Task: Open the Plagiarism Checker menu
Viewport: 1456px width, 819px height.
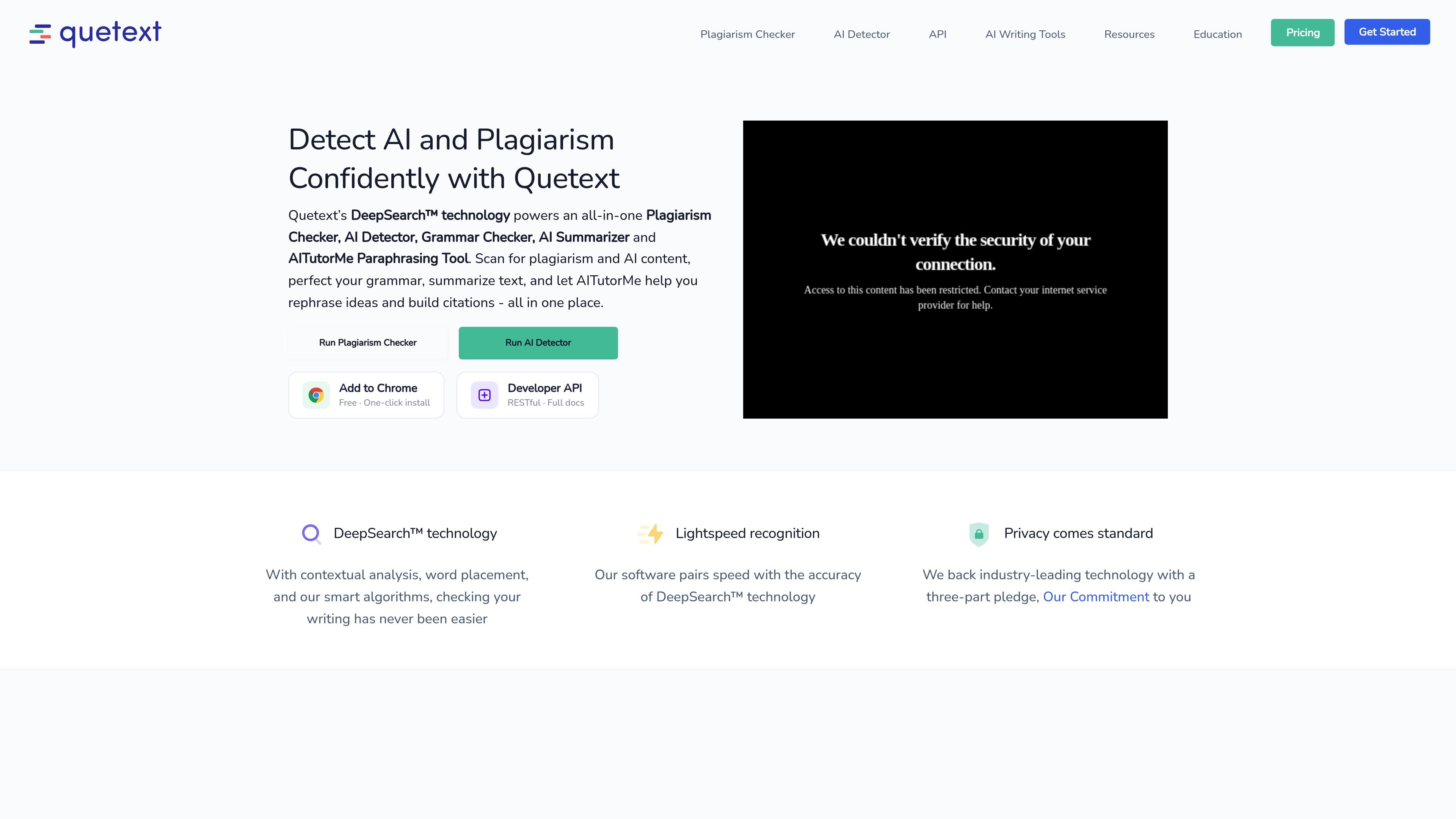Action: [x=747, y=35]
